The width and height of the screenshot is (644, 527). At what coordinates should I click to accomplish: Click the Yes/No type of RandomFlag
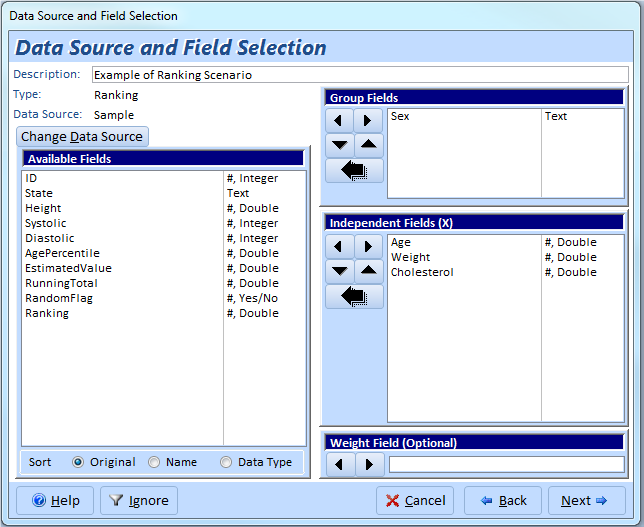pyautogui.click(x=252, y=298)
